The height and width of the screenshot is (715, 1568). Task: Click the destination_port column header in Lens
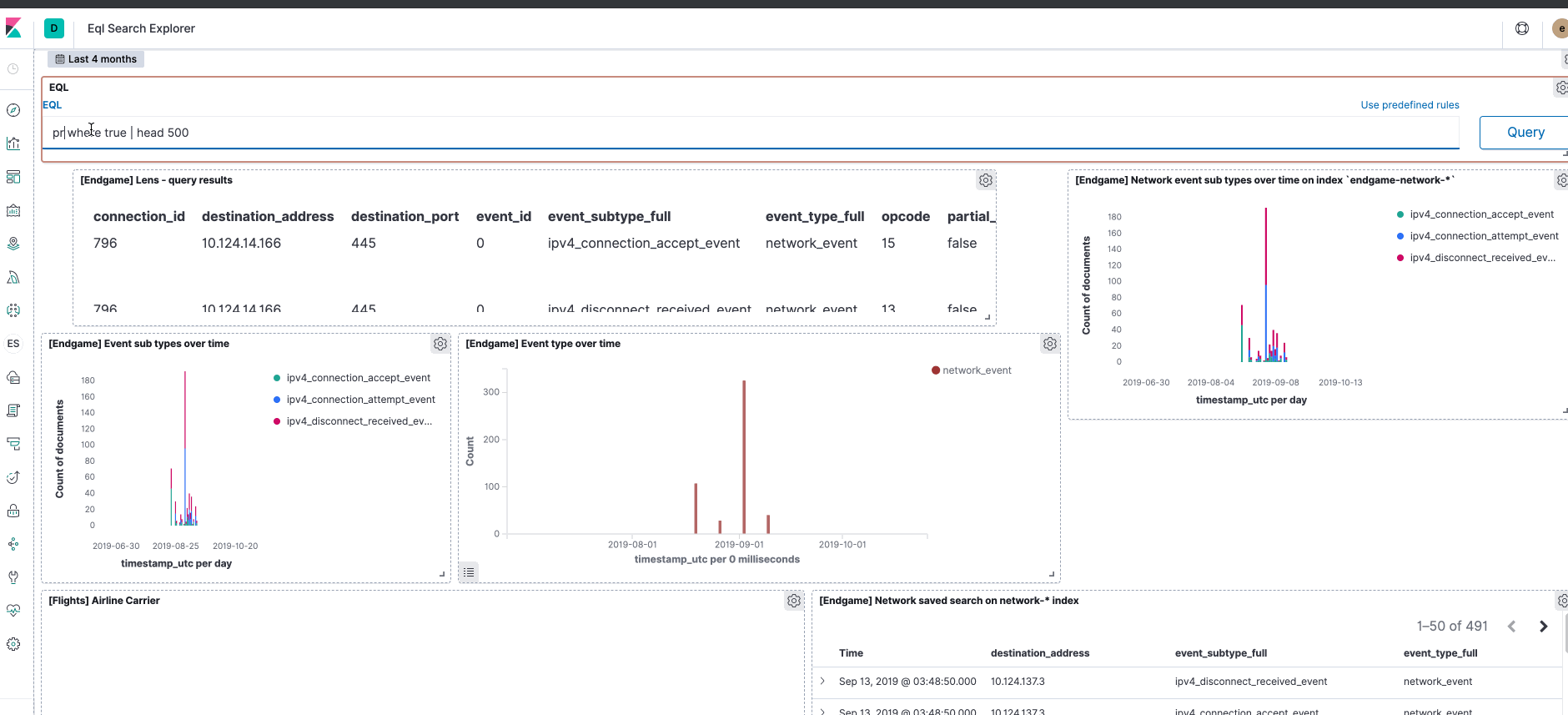405,216
